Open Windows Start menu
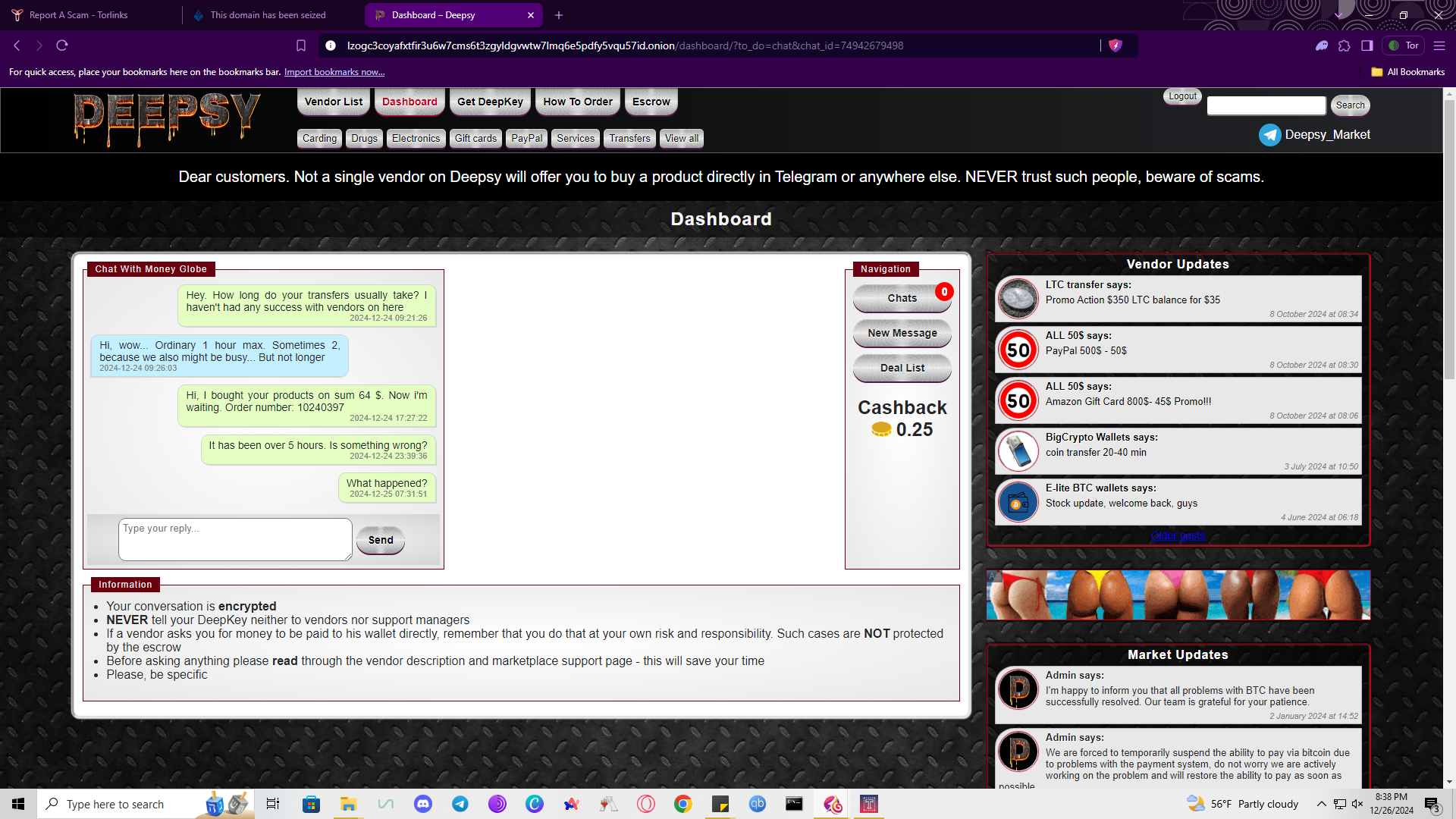1456x819 pixels. click(18, 804)
